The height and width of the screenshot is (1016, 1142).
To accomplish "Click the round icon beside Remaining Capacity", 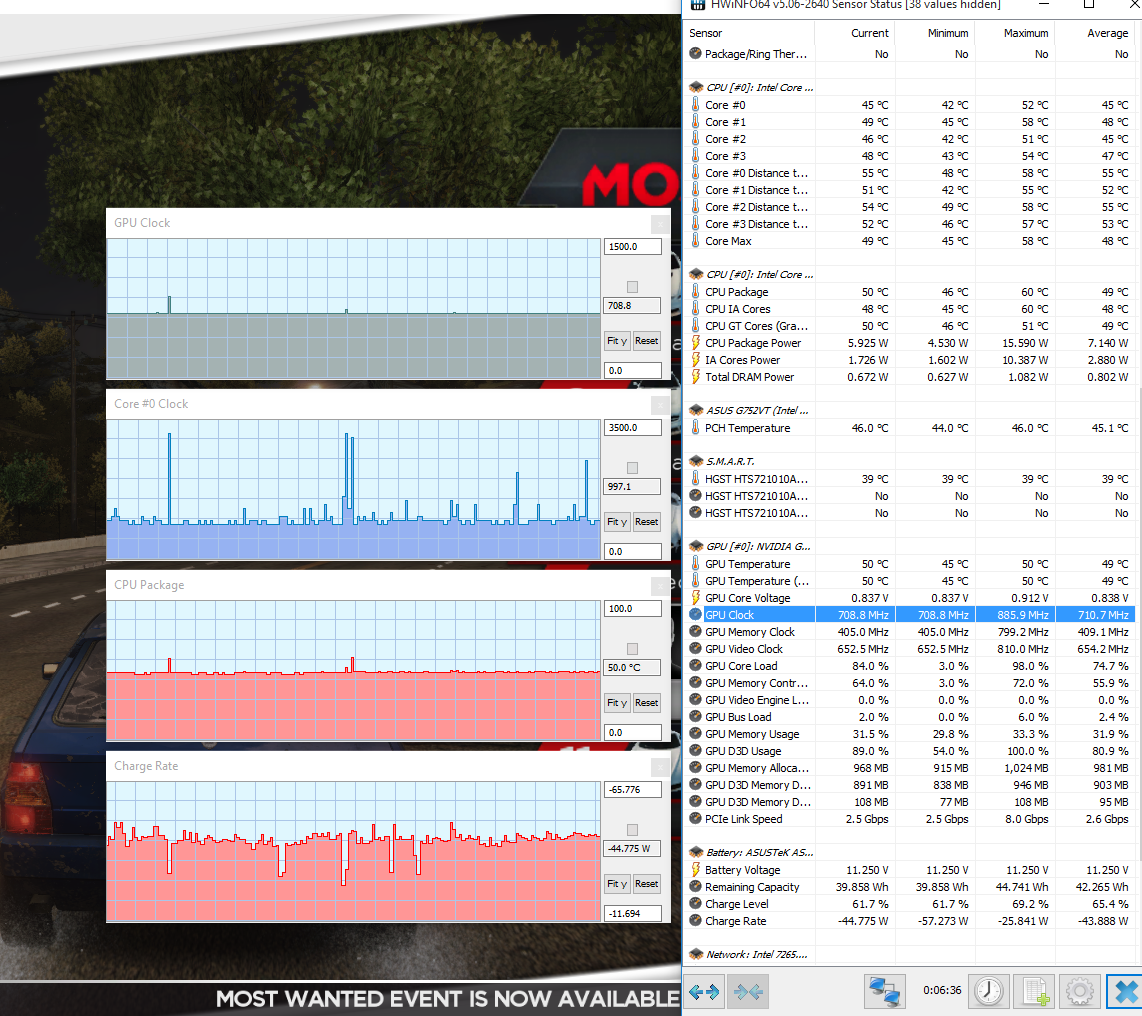I will [696, 887].
